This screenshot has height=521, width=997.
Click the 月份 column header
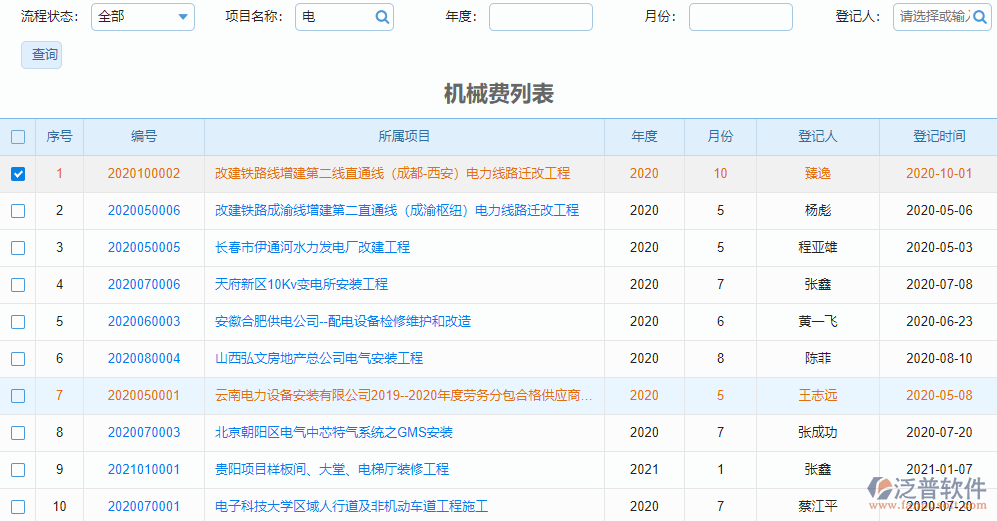(720, 137)
